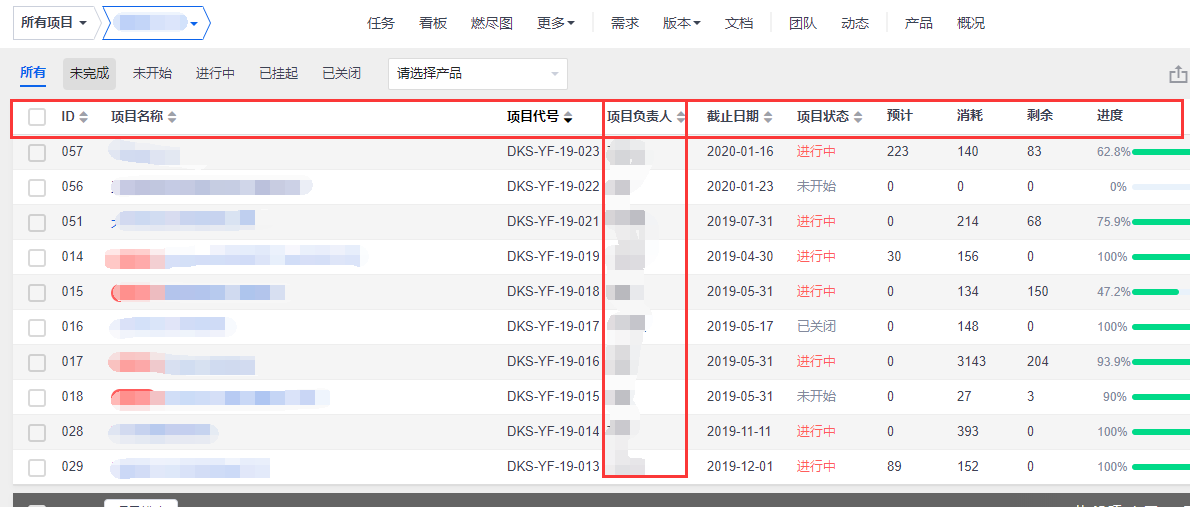
Task: Open the 概况 menu item
Action: coord(971,24)
